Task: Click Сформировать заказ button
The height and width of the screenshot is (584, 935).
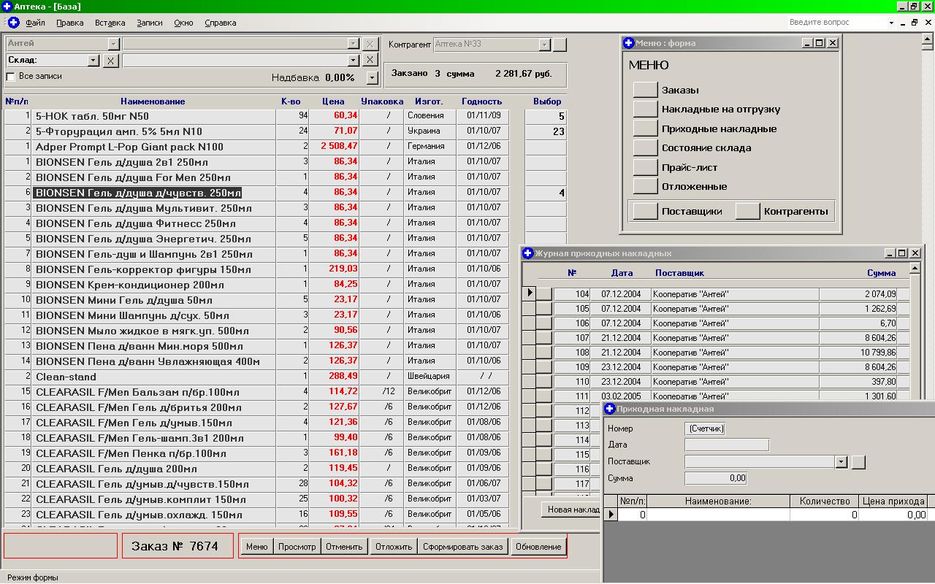Action: tap(463, 546)
